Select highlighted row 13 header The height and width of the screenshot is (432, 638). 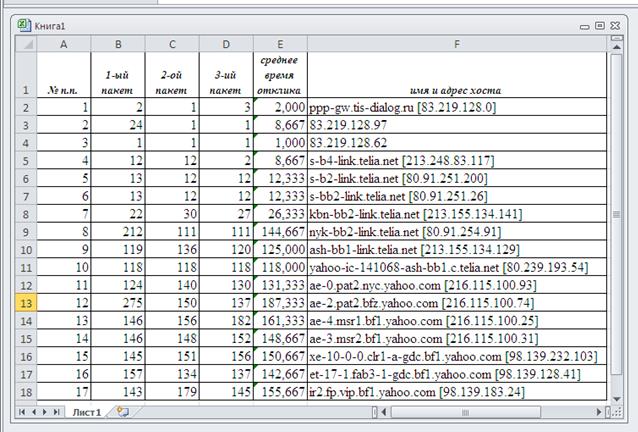click(26, 303)
